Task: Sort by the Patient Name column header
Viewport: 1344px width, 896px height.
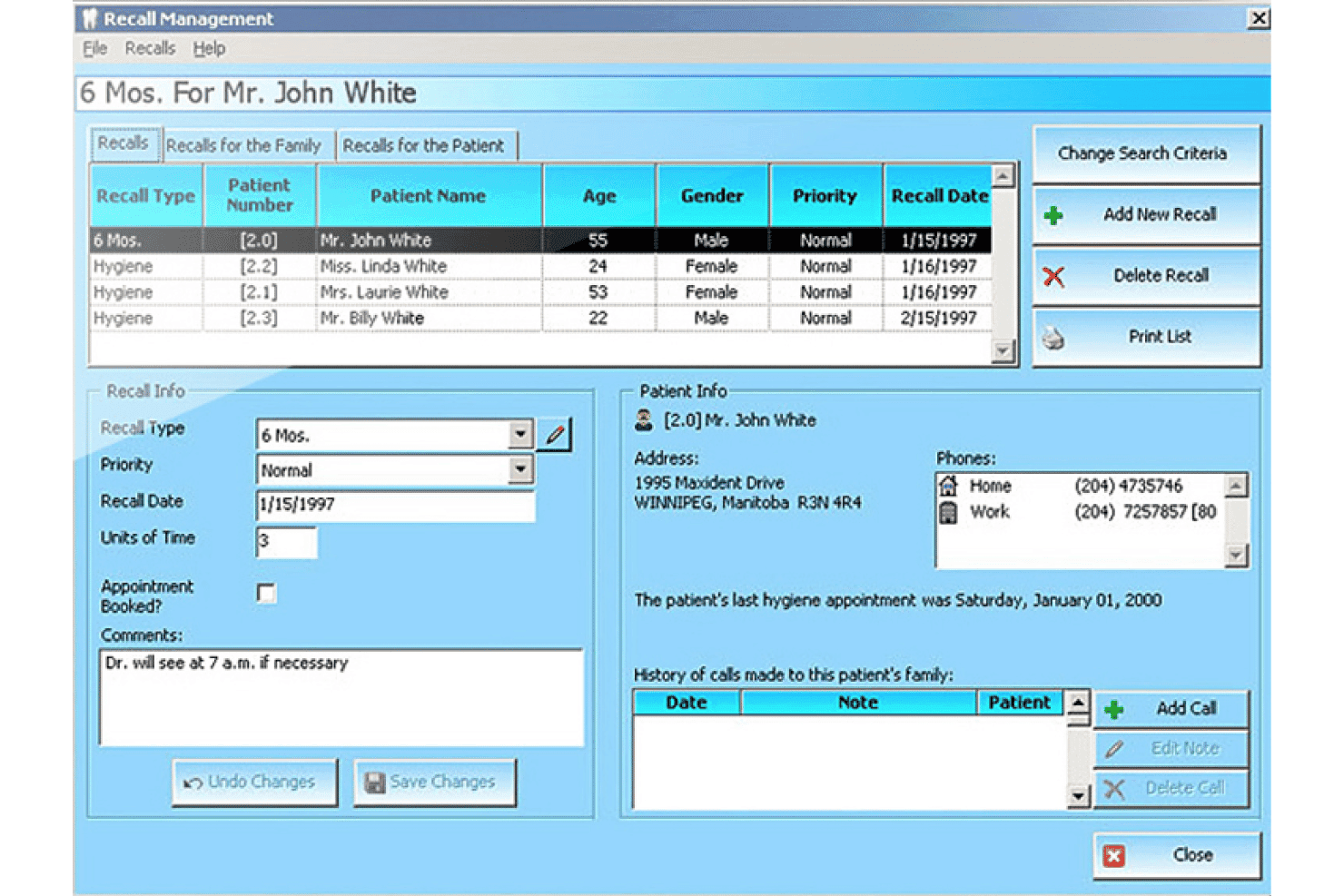Action: 429,196
